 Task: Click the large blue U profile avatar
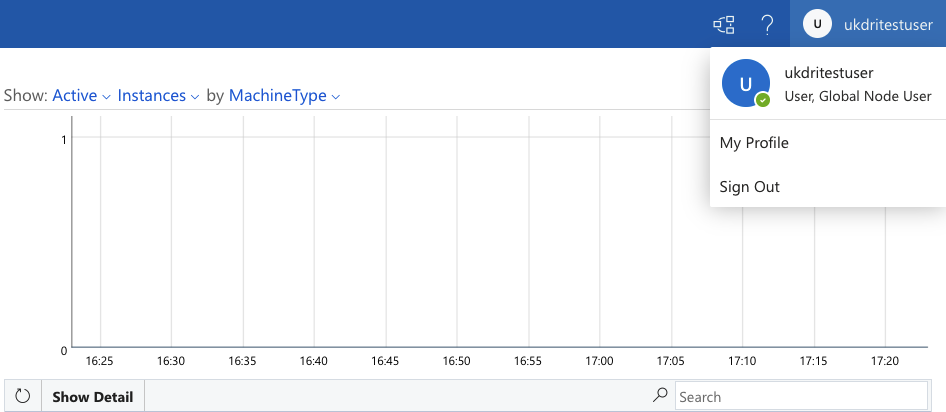click(746, 83)
